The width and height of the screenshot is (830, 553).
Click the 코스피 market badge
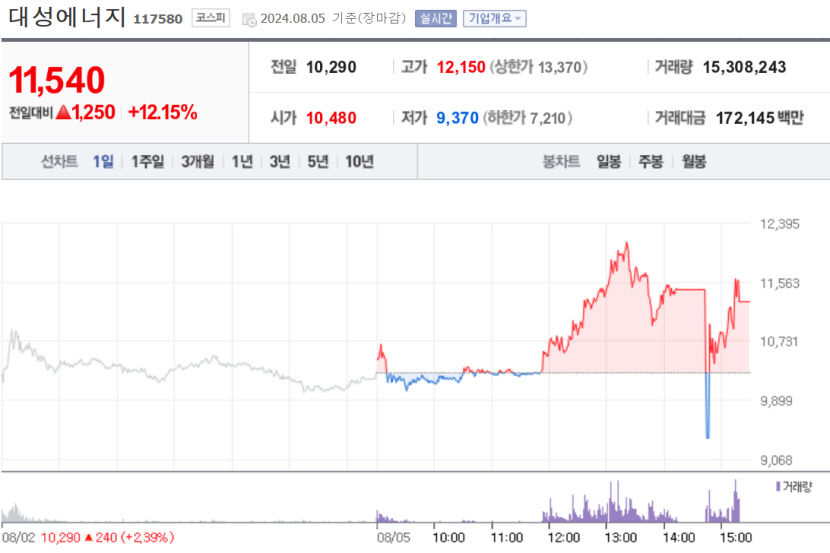tap(211, 18)
